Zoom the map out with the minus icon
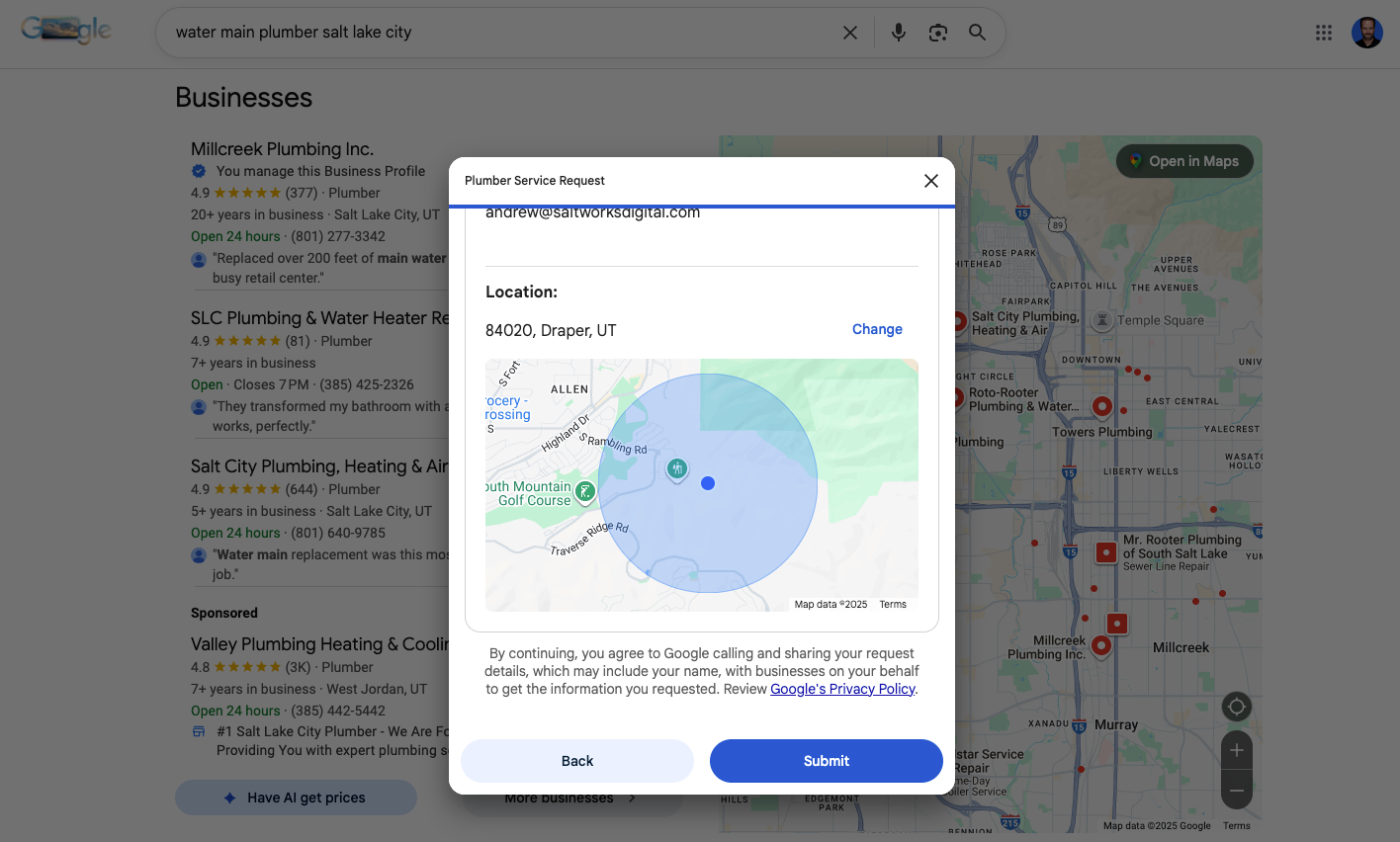The width and height of the screenshot is (1400, 842). click(1236, 790)
